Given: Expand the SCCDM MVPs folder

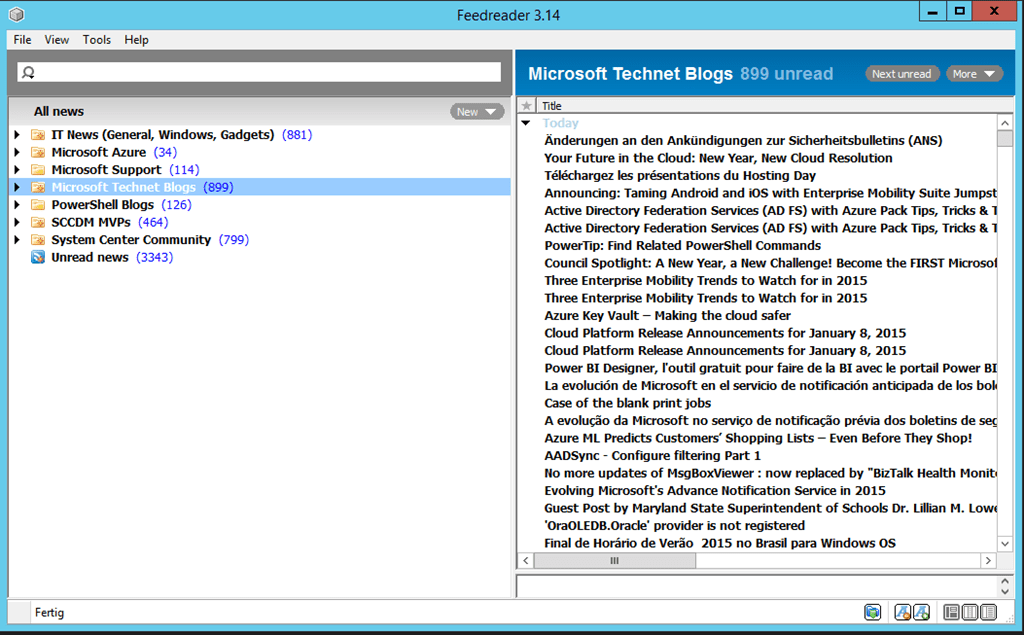Looking at the screenshot, I should 17,222.
